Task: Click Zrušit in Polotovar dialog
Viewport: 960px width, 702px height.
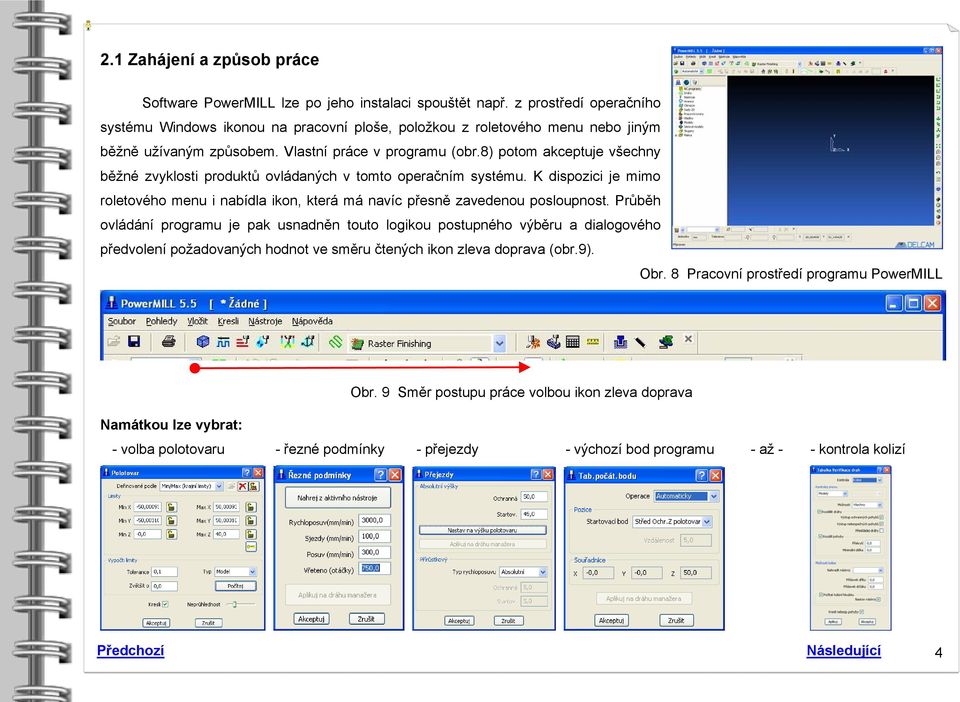Action: (x=208, y=622)
